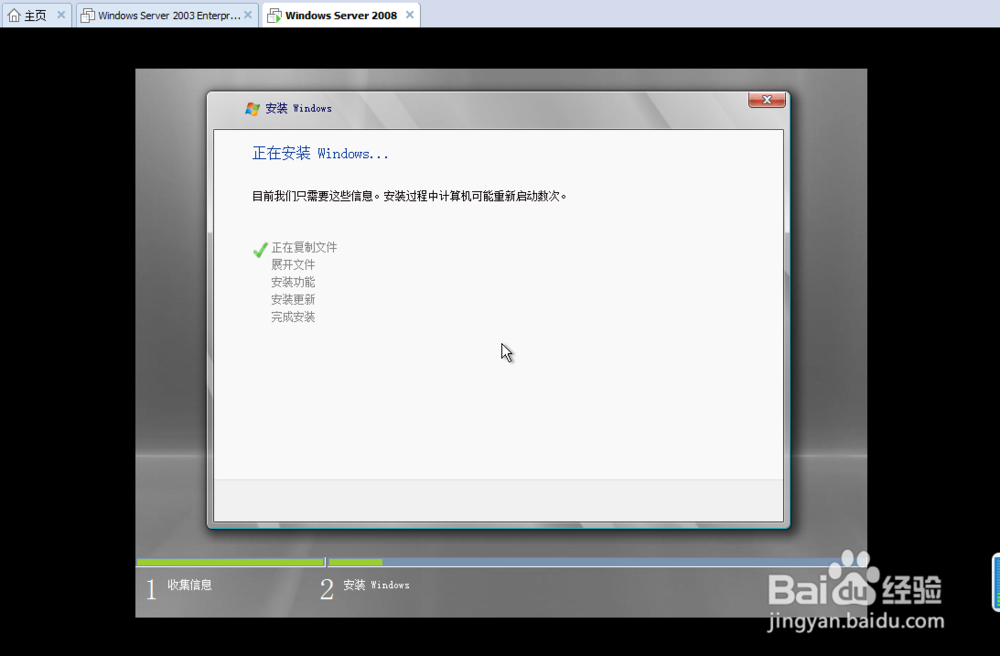Click the 收集信息 progress bar

pos(230,563)
